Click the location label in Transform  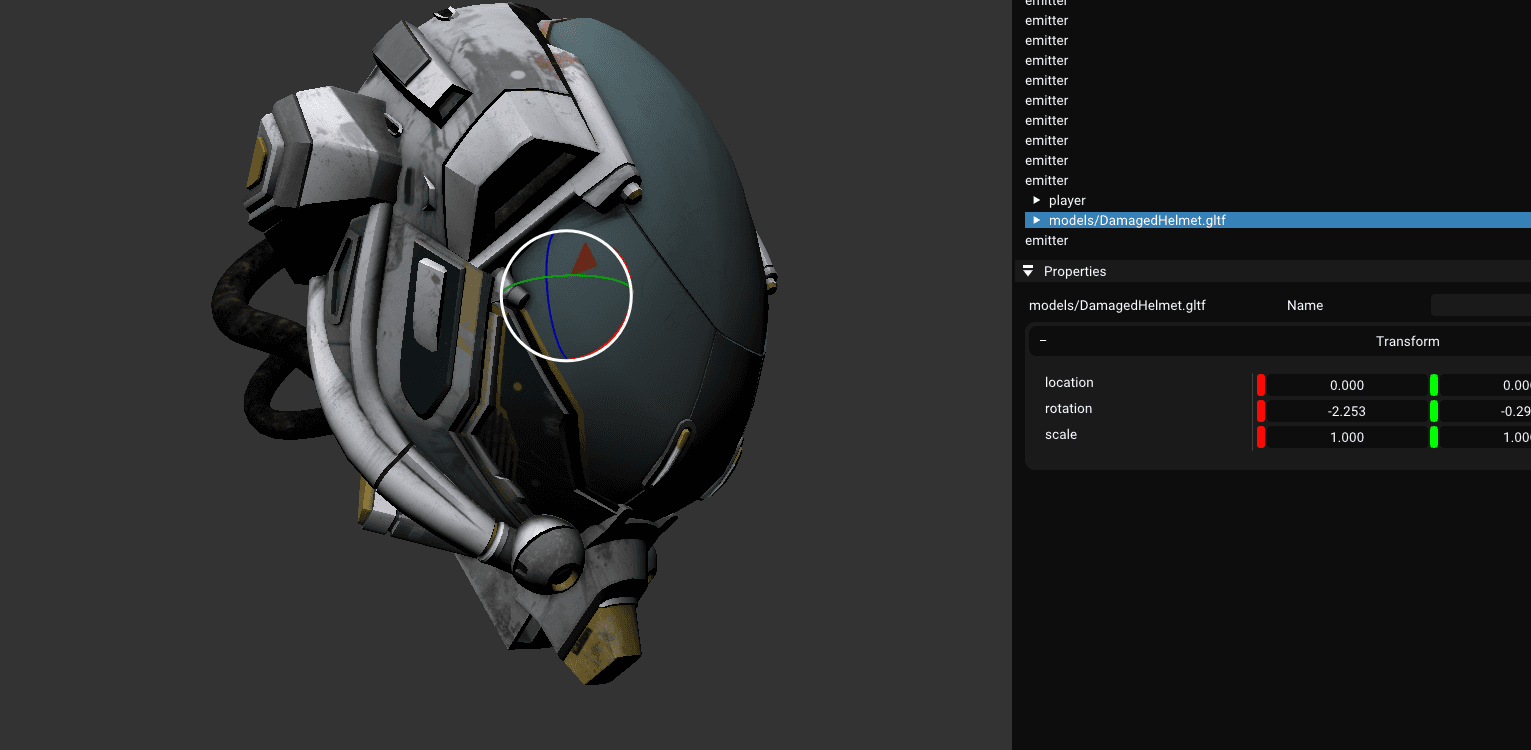pos(1069,383)
